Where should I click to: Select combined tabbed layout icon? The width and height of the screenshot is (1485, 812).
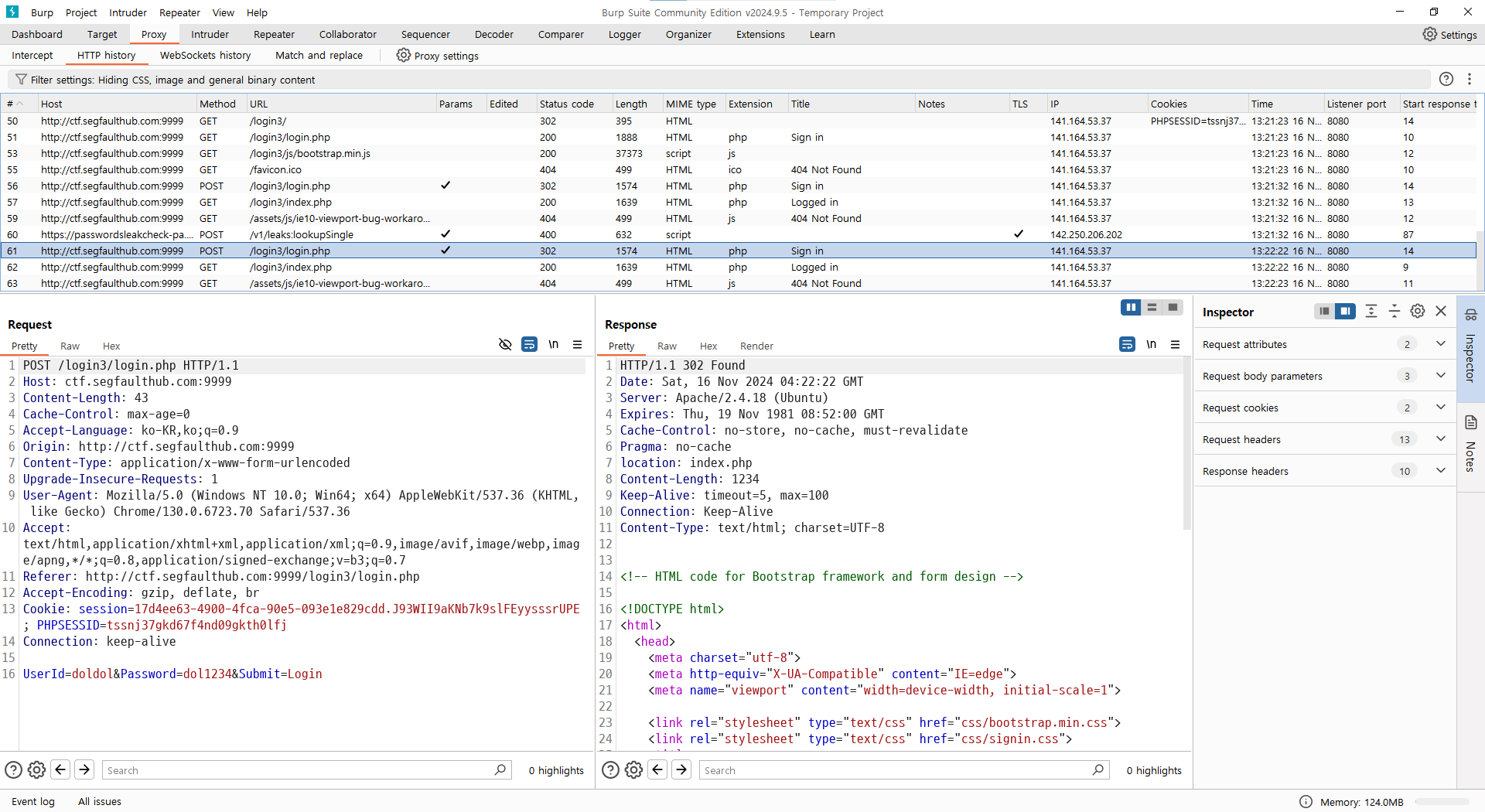click(x=1173, y=308)
